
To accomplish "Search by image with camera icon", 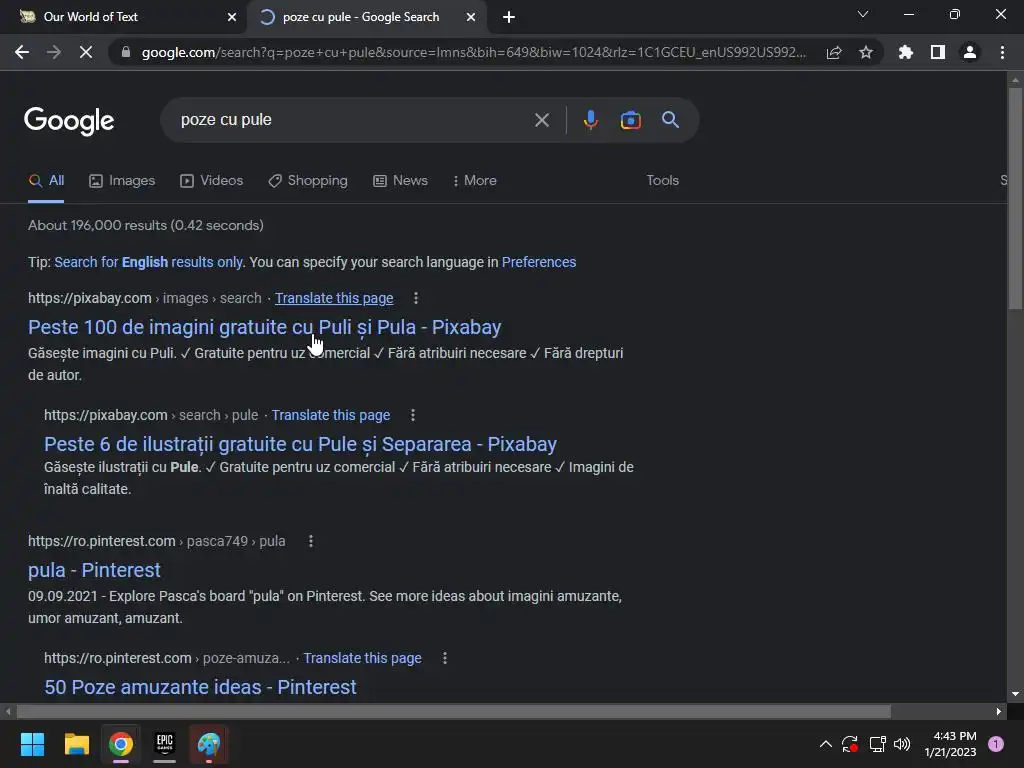I will pyautogui.click(x=630, y=120).
